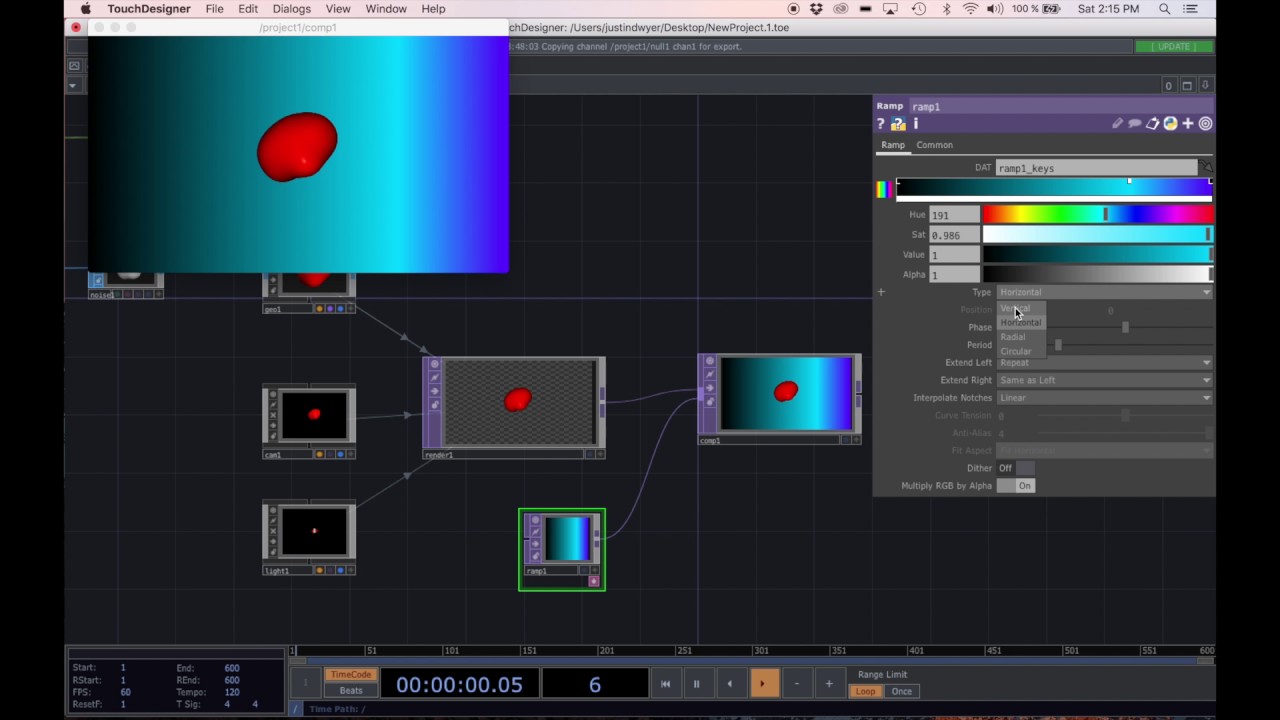Adjust the Sat slider

coord(1097,235)
